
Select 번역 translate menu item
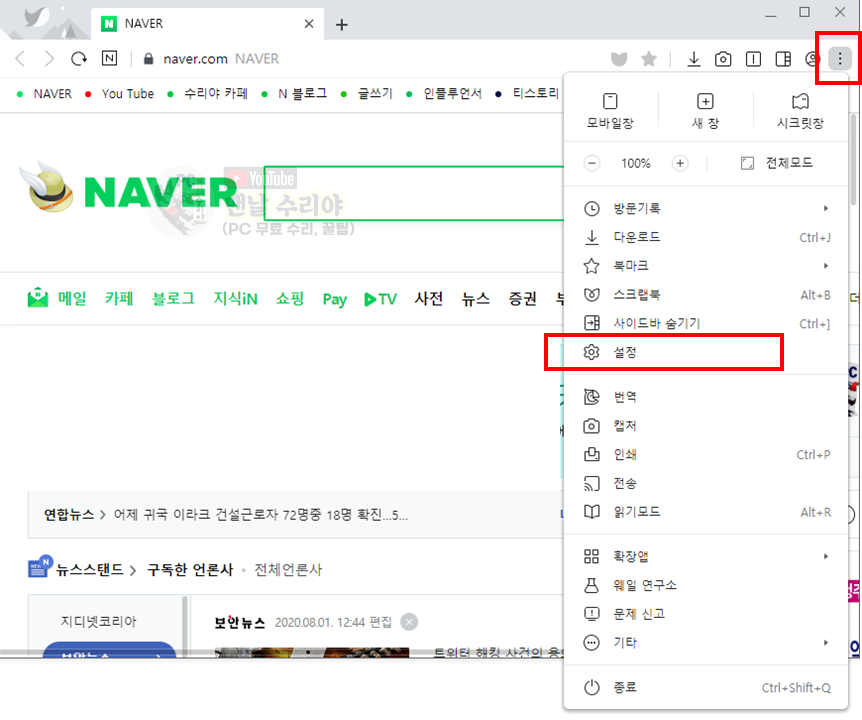click(706, 397)
